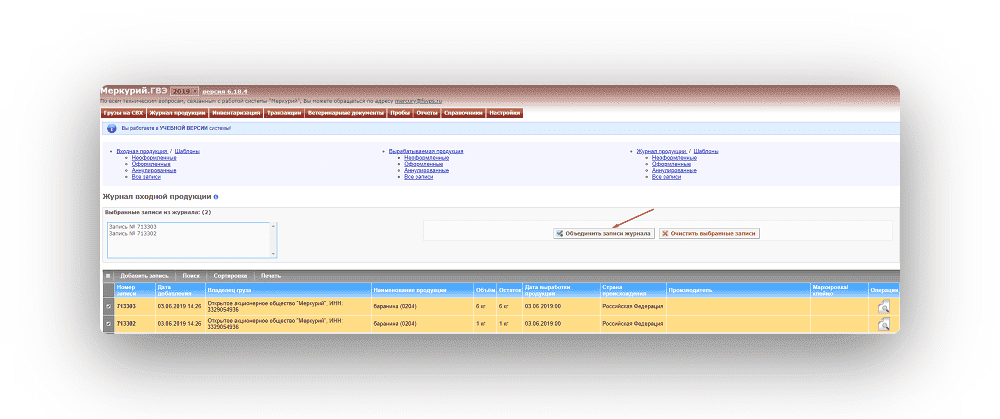Click Номер записи column header
This screenshot has height=419, width=1000.
(135, 290)
